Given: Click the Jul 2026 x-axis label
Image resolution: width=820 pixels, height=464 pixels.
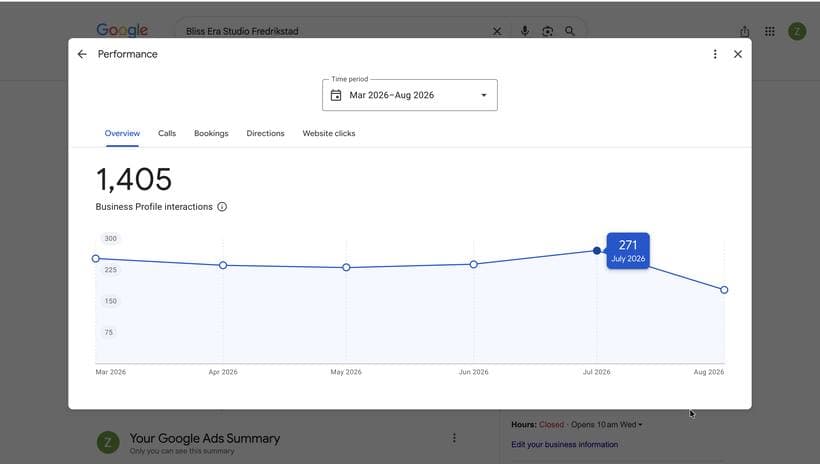Looking at the screenshot, I should click(597, 372).
